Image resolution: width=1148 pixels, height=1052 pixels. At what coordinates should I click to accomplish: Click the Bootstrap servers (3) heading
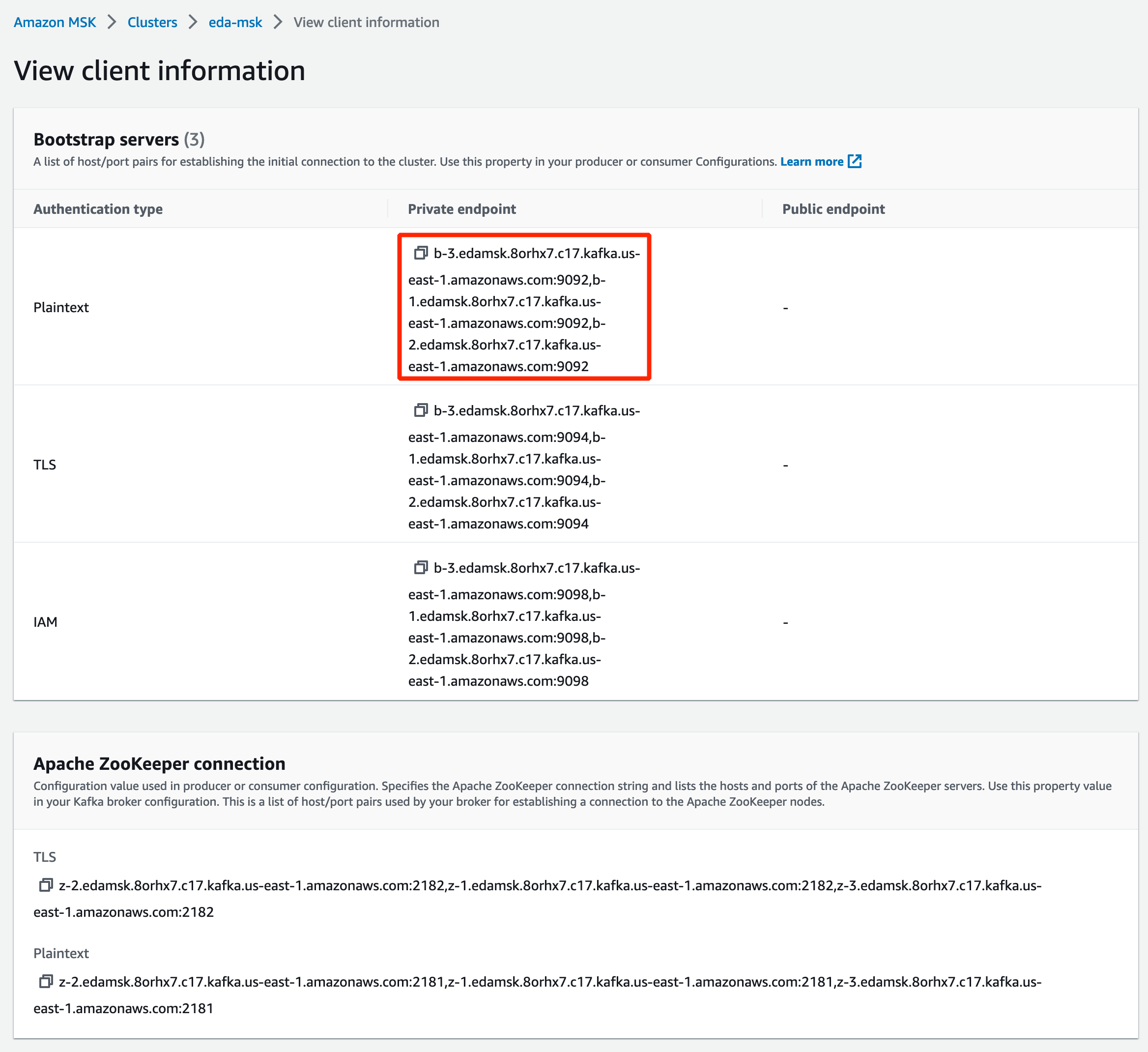point(119,140)
